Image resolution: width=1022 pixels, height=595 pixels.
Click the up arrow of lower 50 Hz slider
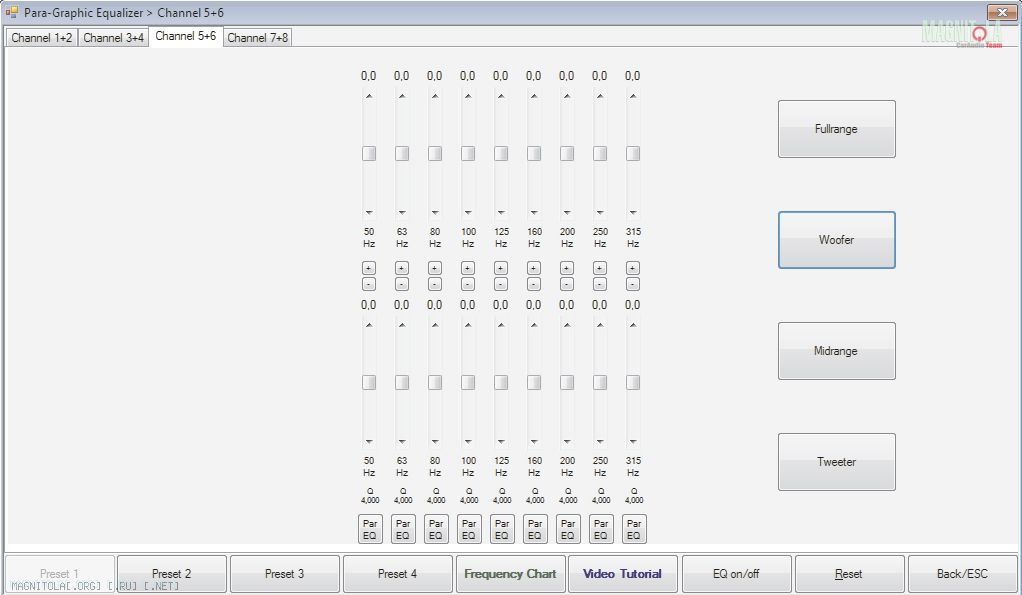click(x=369, y=325)
